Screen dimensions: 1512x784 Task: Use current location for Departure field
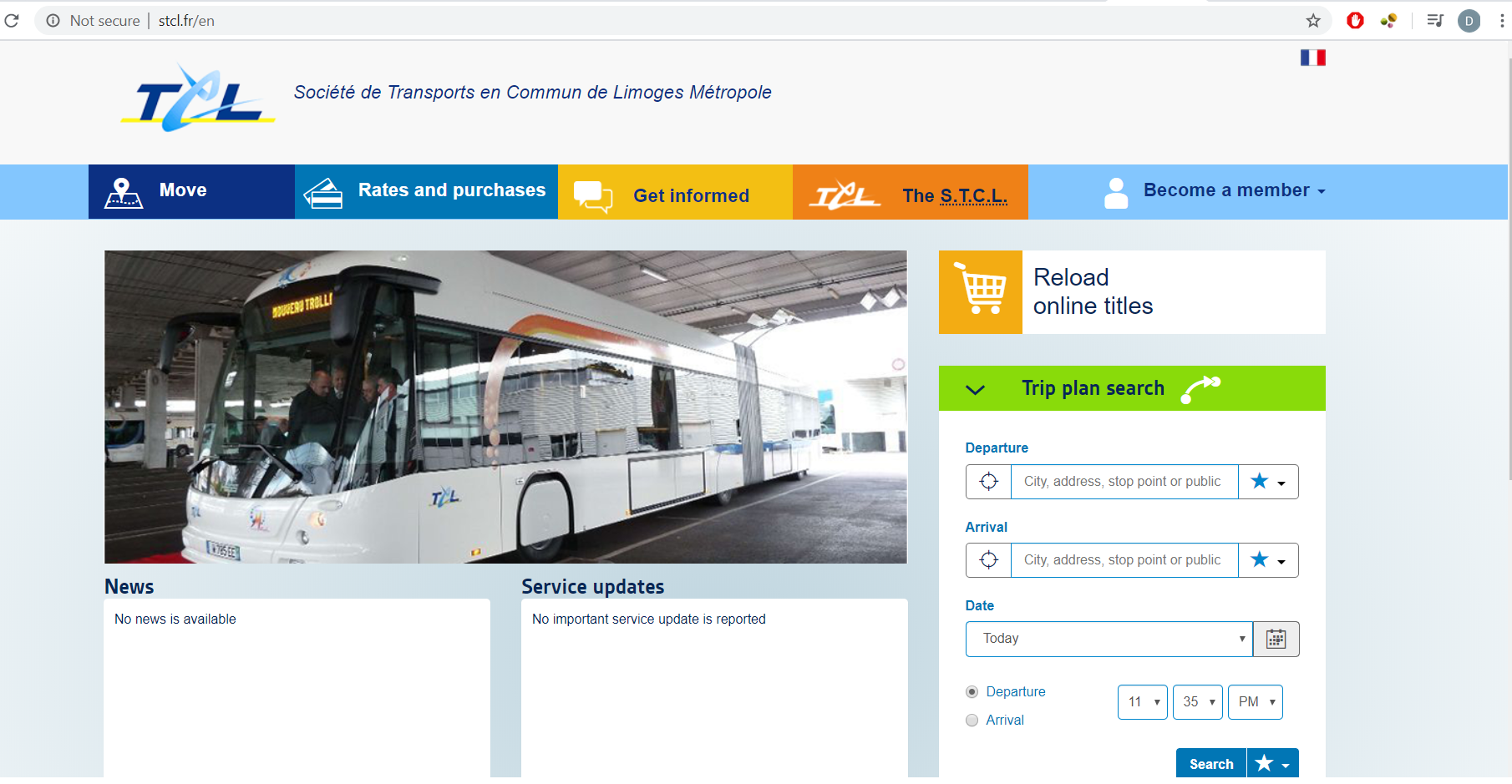tap(988, 482)
